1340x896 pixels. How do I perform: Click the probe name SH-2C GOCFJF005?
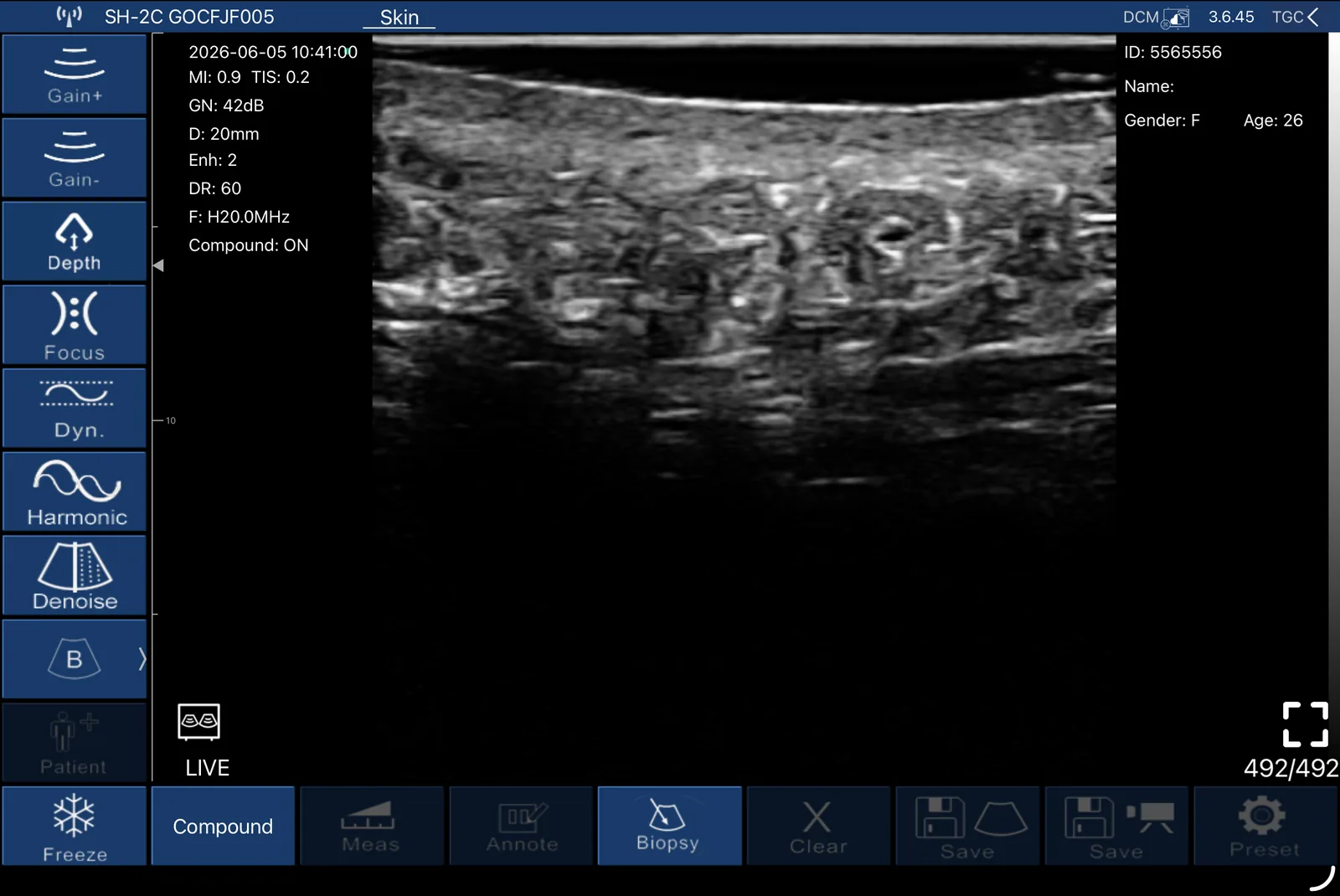coord(189,17)
